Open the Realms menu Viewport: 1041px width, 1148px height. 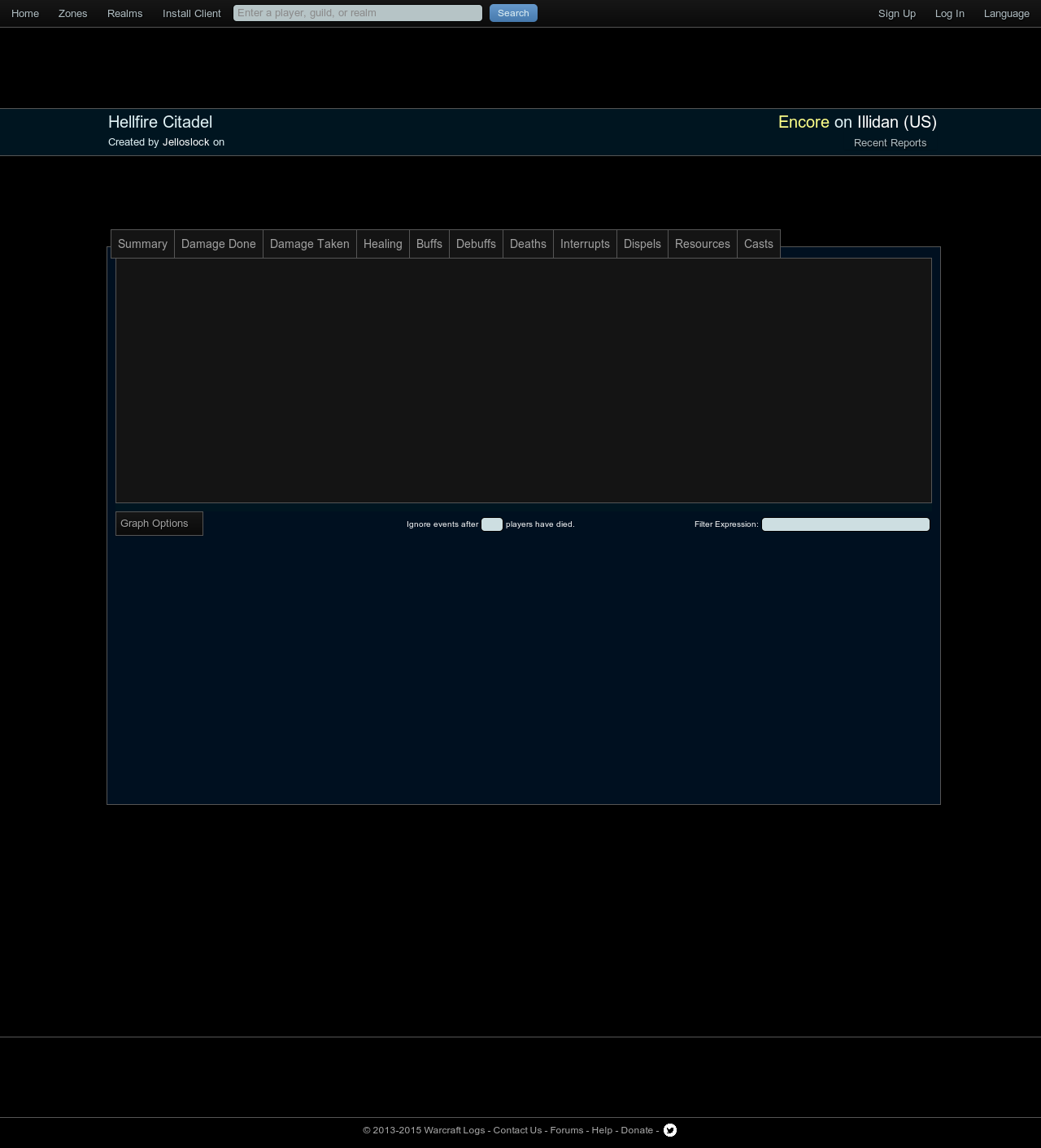point(125,14)
